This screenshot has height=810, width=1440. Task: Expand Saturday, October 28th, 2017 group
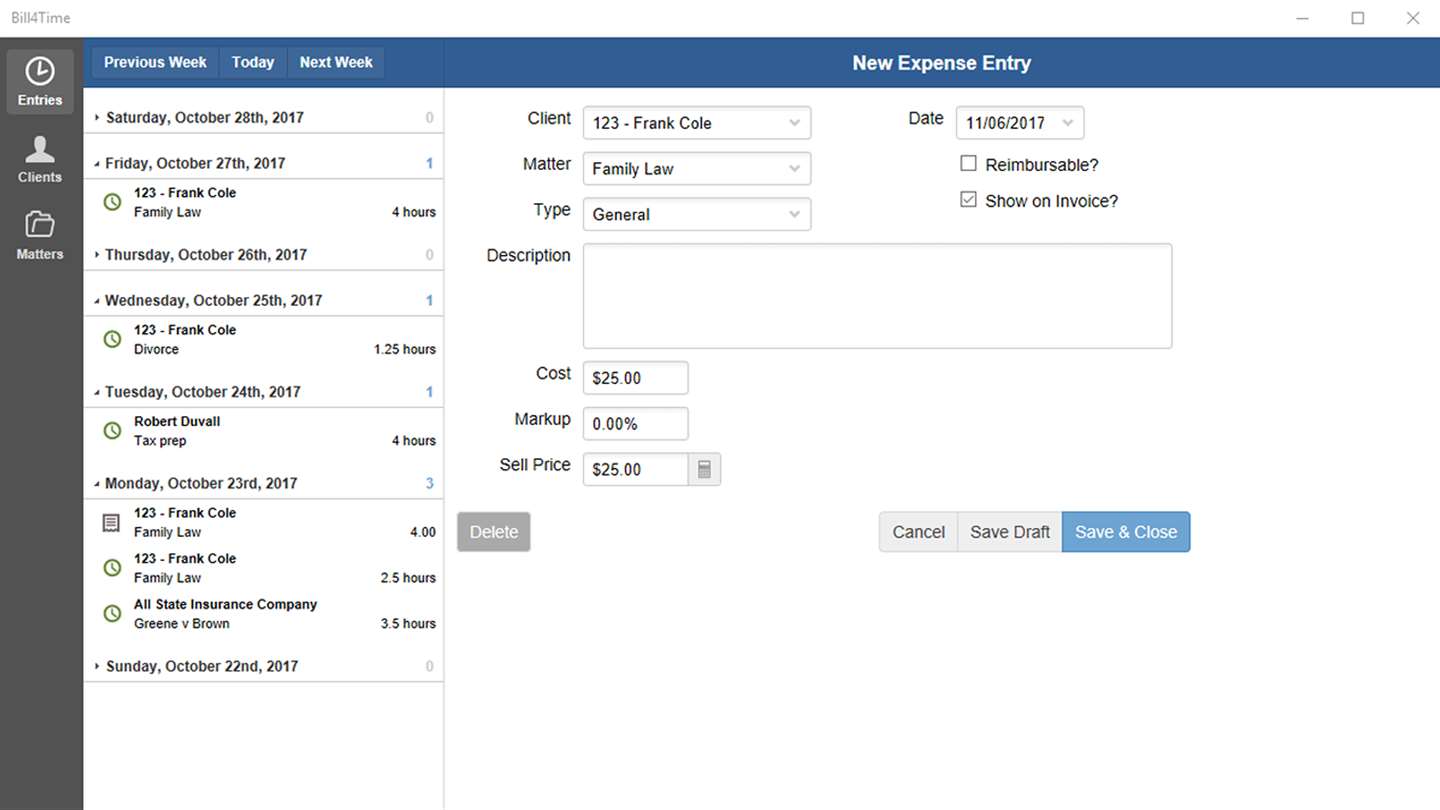pyautogui.click(x=97, y=118)
